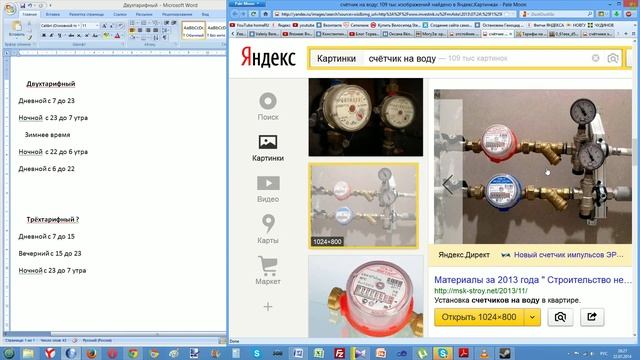Click the Трёхтарифный ? heading in the document
640x360 pixels.
point(53,220)
